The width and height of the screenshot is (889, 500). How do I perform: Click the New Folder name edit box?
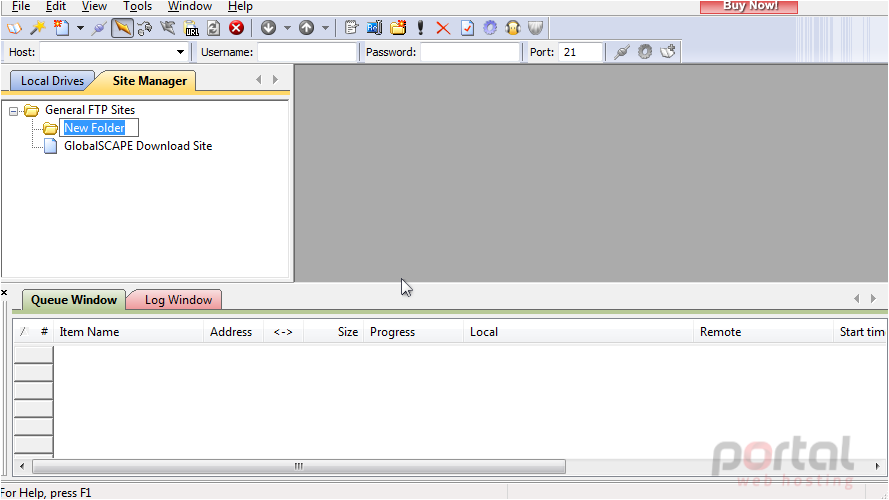(99, 128)
